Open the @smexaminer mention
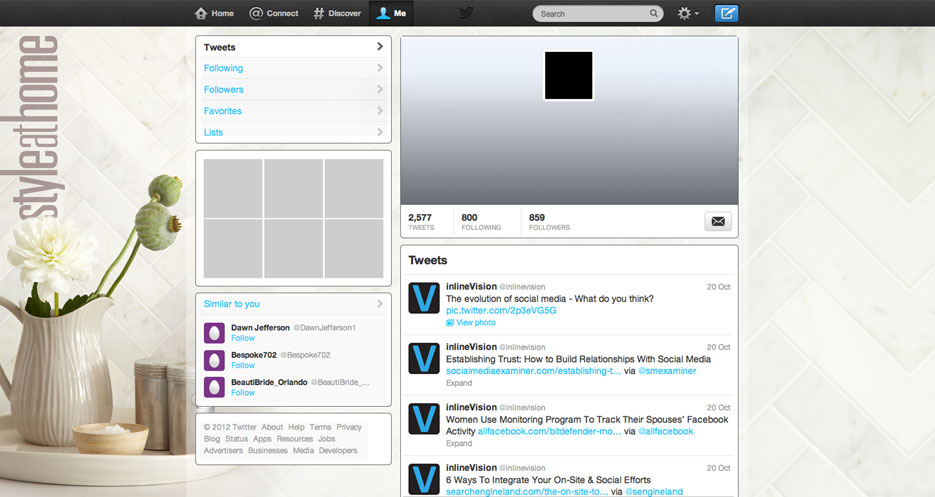 pos(667,371)
